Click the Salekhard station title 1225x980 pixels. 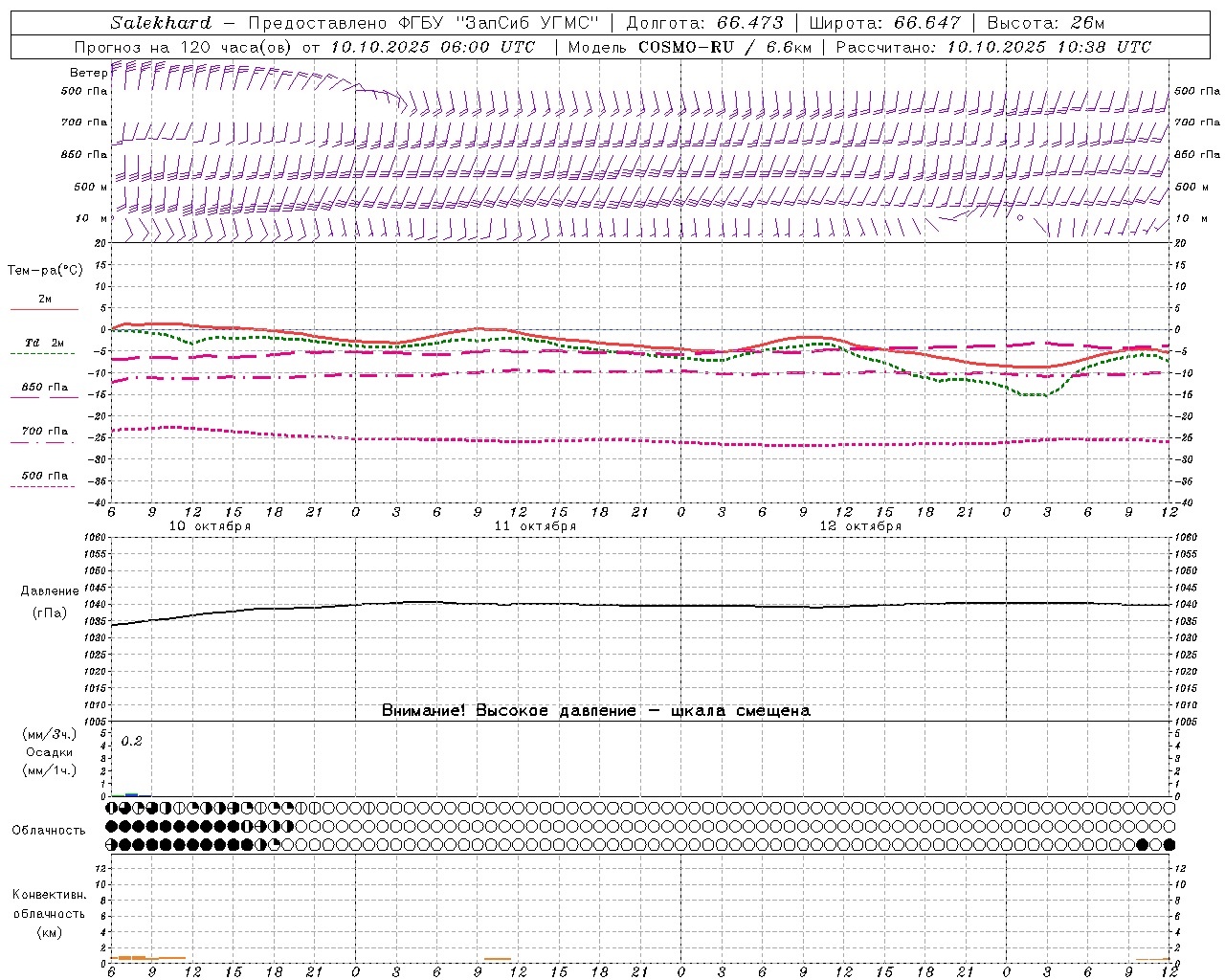coord(161,22)
